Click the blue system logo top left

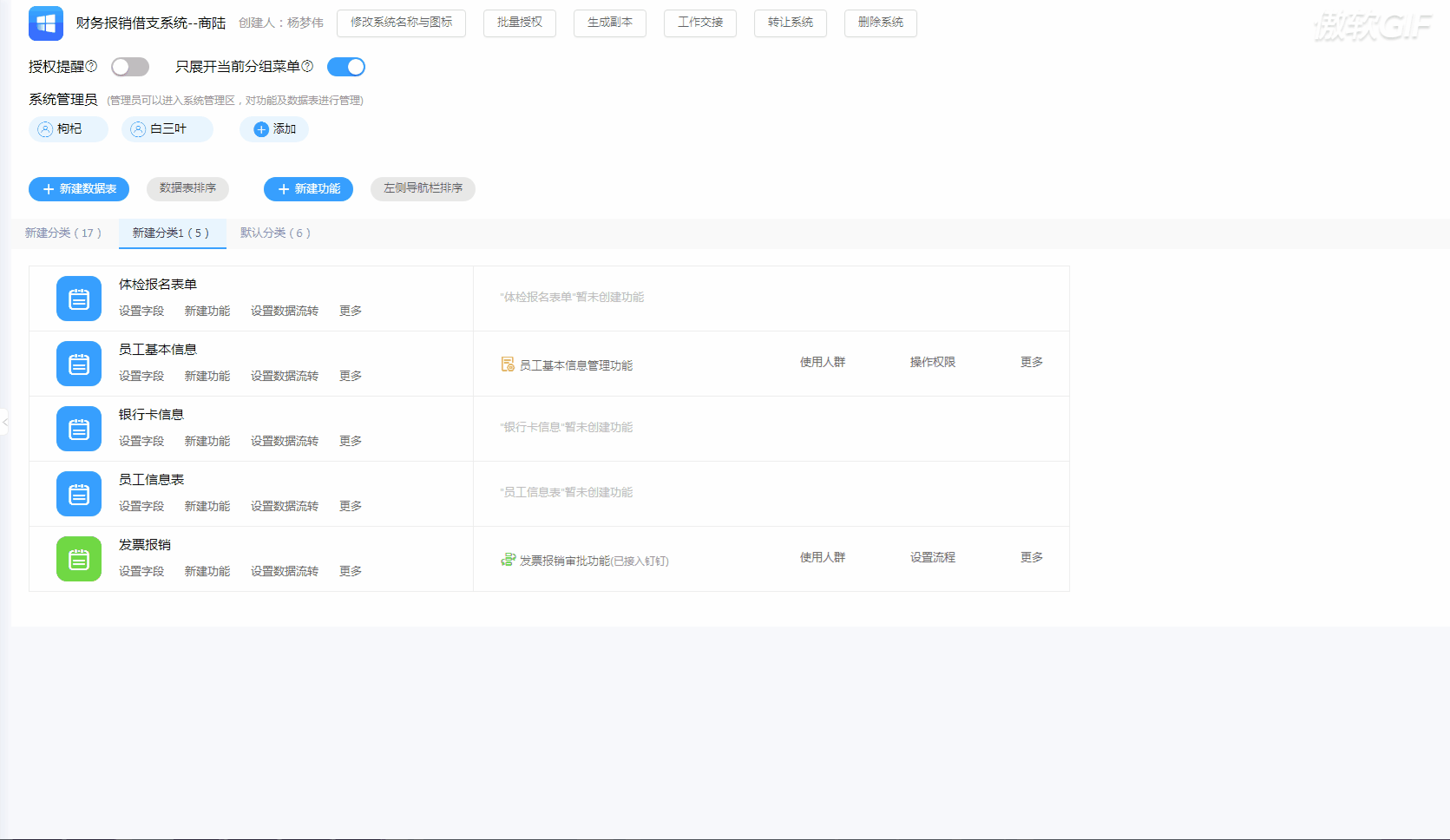[45, 23]
